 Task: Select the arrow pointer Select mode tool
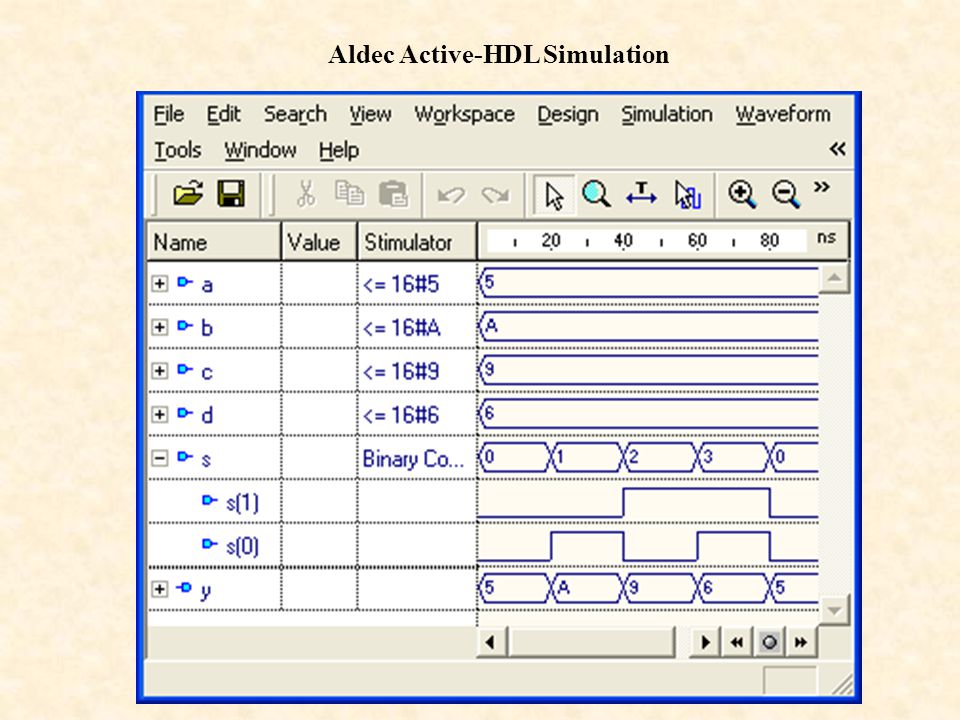(x=554, y=195)
